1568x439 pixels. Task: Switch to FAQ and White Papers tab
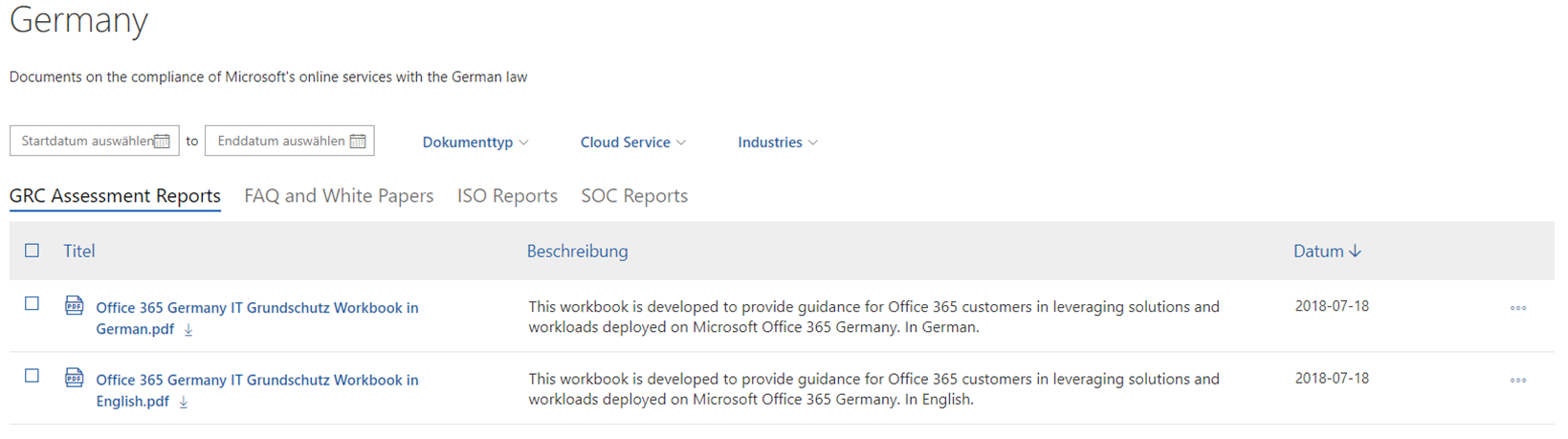coord(339,196)
